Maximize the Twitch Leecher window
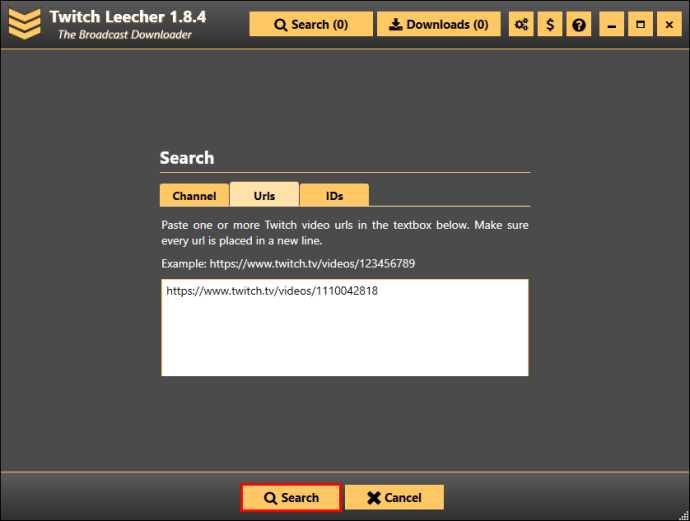Screen dimensions: 690x521 tap(640, 24)
